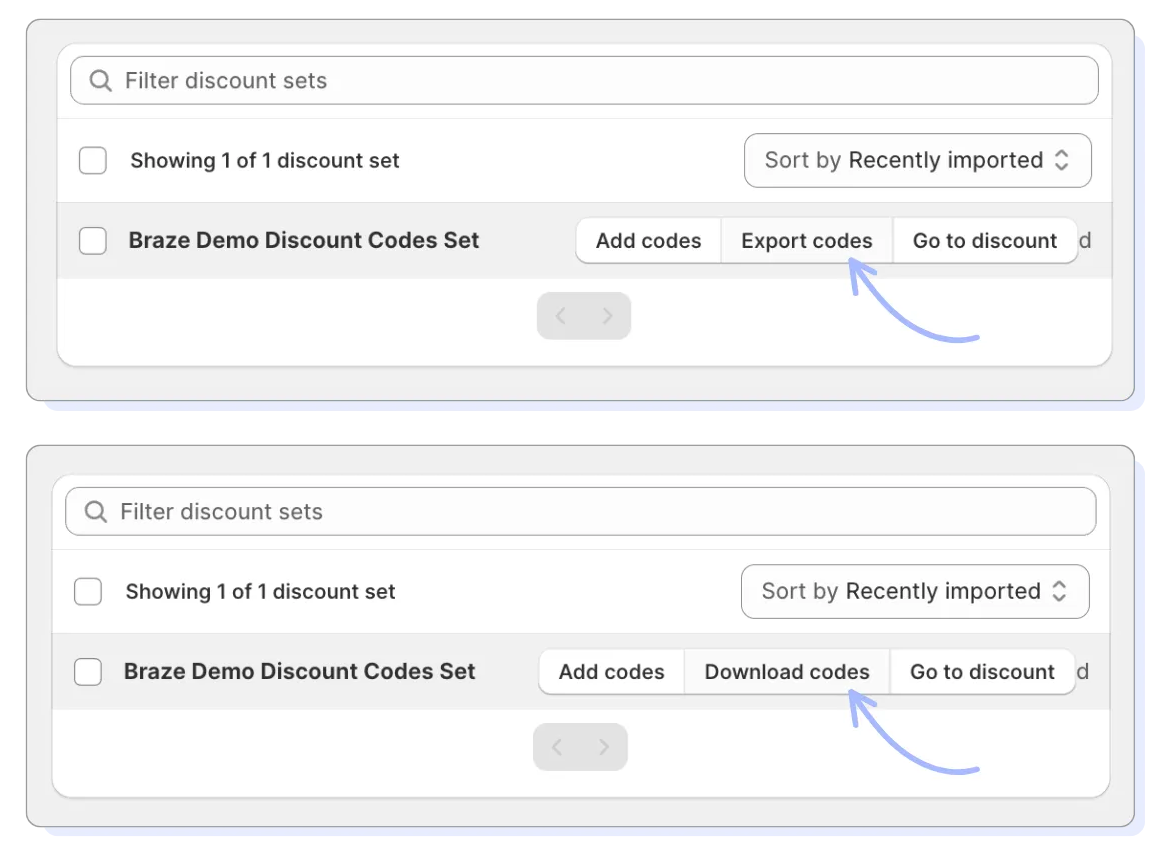Check Braze Demo Discount Codes Set row in upper panel

tap(93, 240)
